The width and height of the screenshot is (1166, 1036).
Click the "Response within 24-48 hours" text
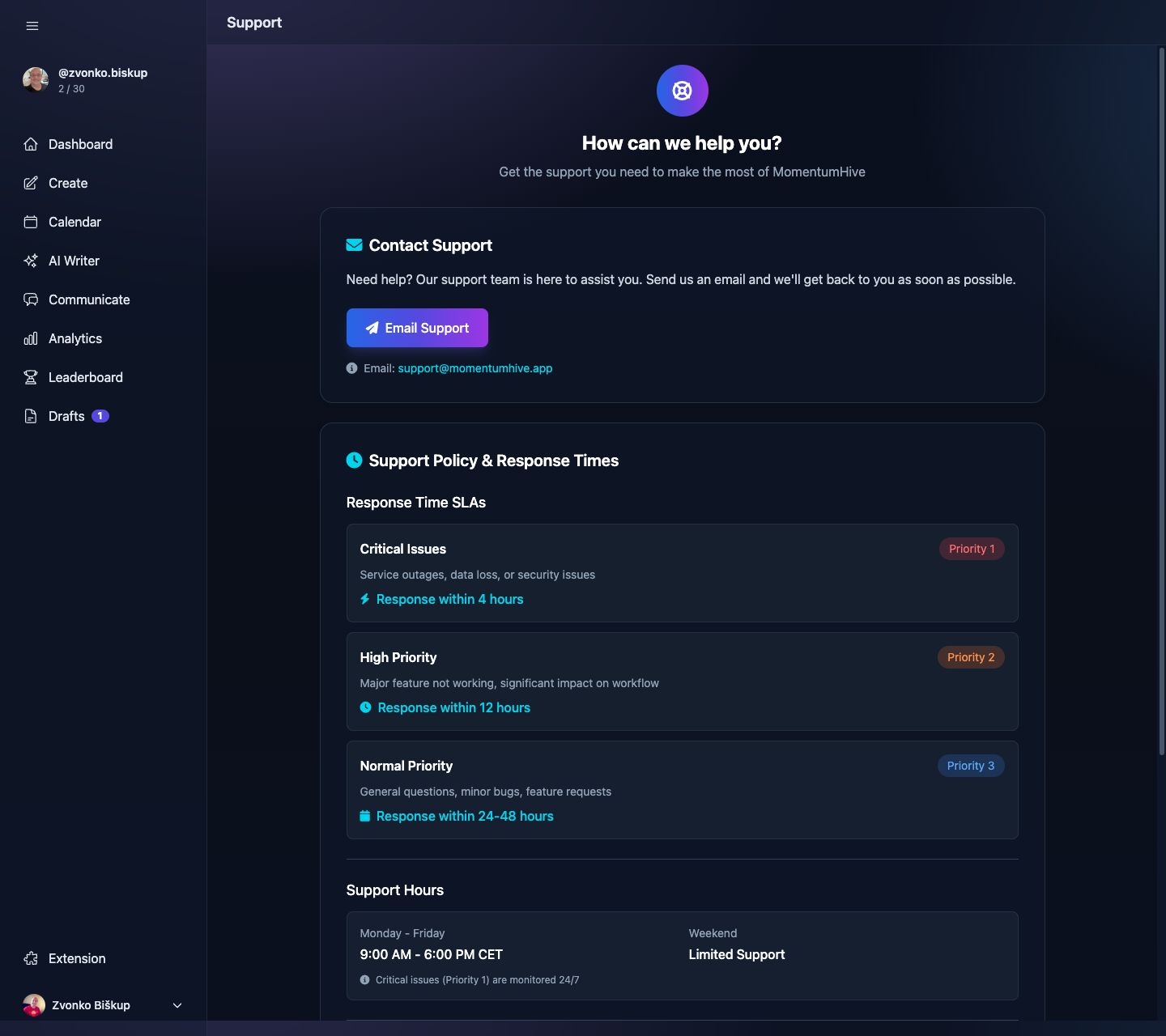click(465, 816)
